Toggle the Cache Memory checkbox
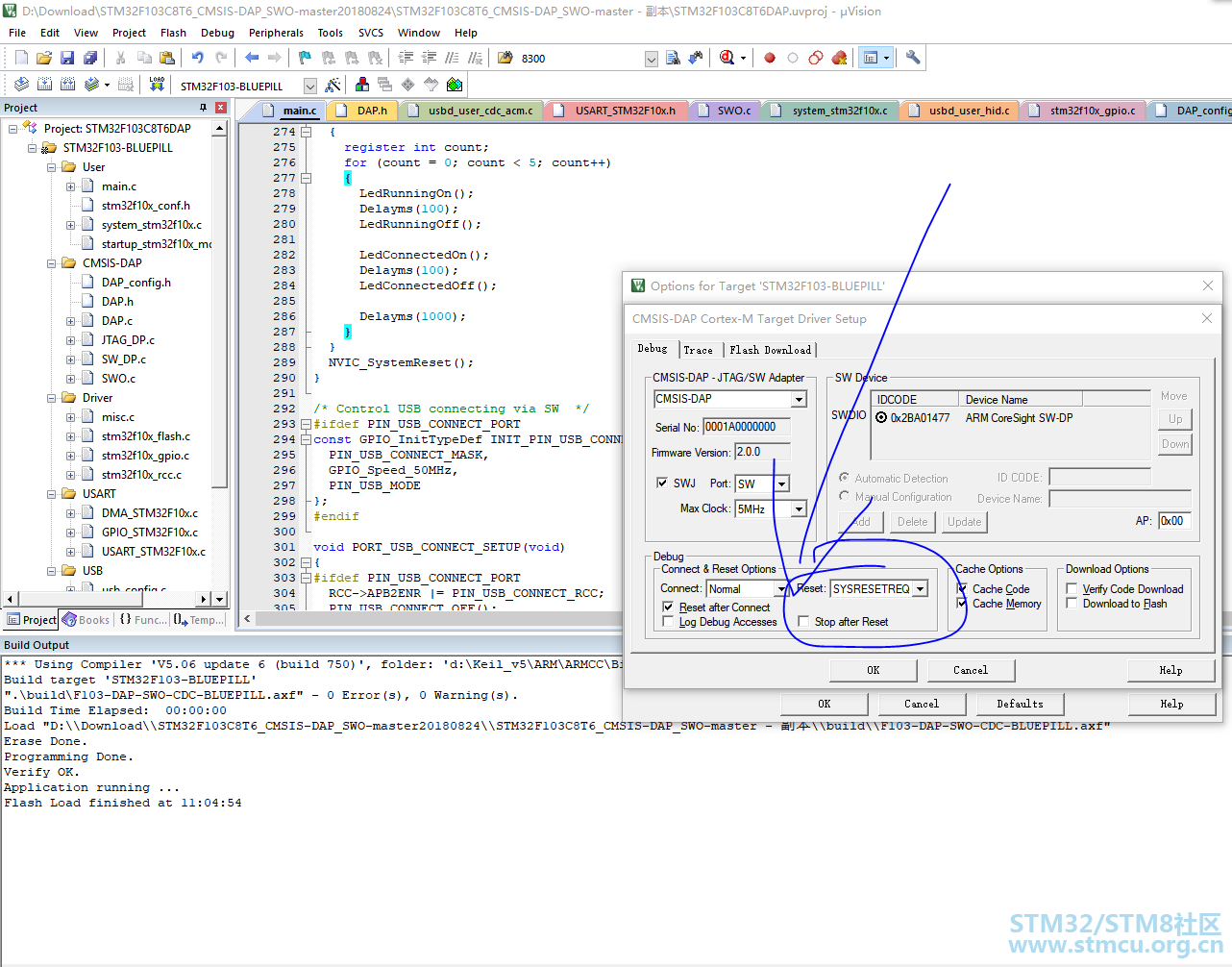The image size is (1232, 967). click(x=962, y=604)
